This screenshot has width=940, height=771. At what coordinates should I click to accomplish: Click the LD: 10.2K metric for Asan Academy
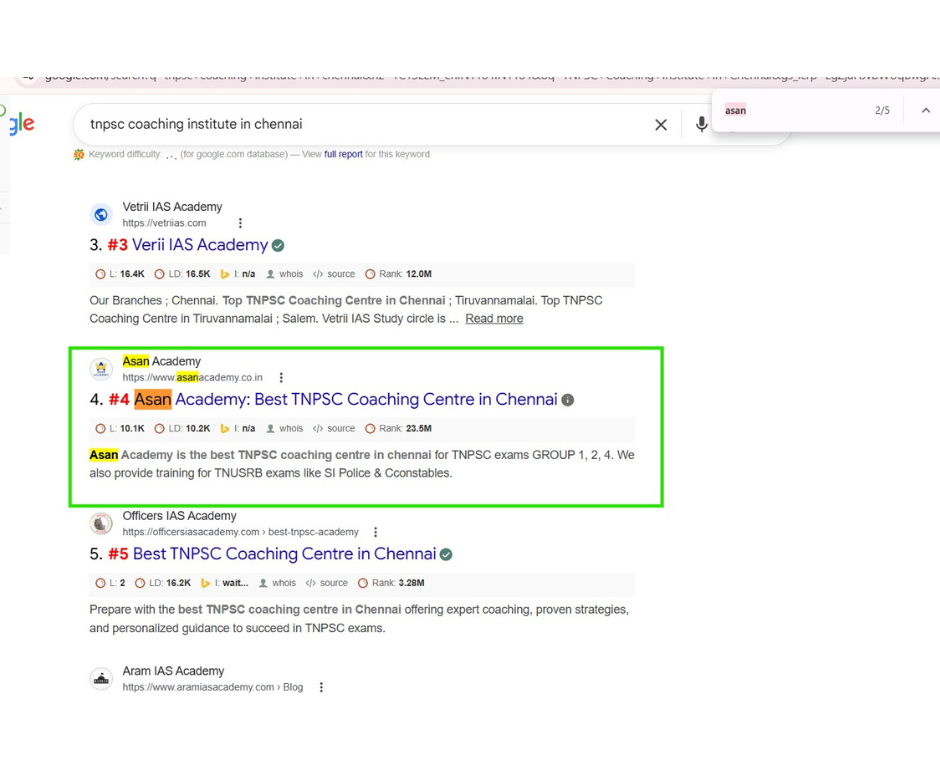coord(182,429)
